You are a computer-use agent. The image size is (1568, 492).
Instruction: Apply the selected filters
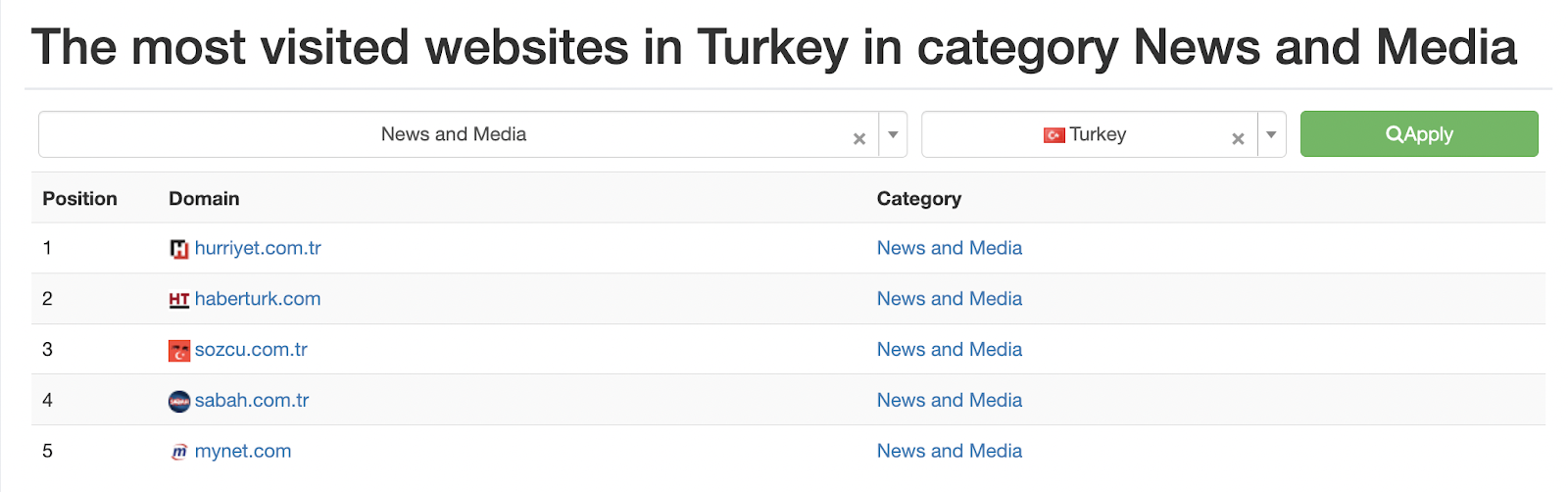(1419, 134)
